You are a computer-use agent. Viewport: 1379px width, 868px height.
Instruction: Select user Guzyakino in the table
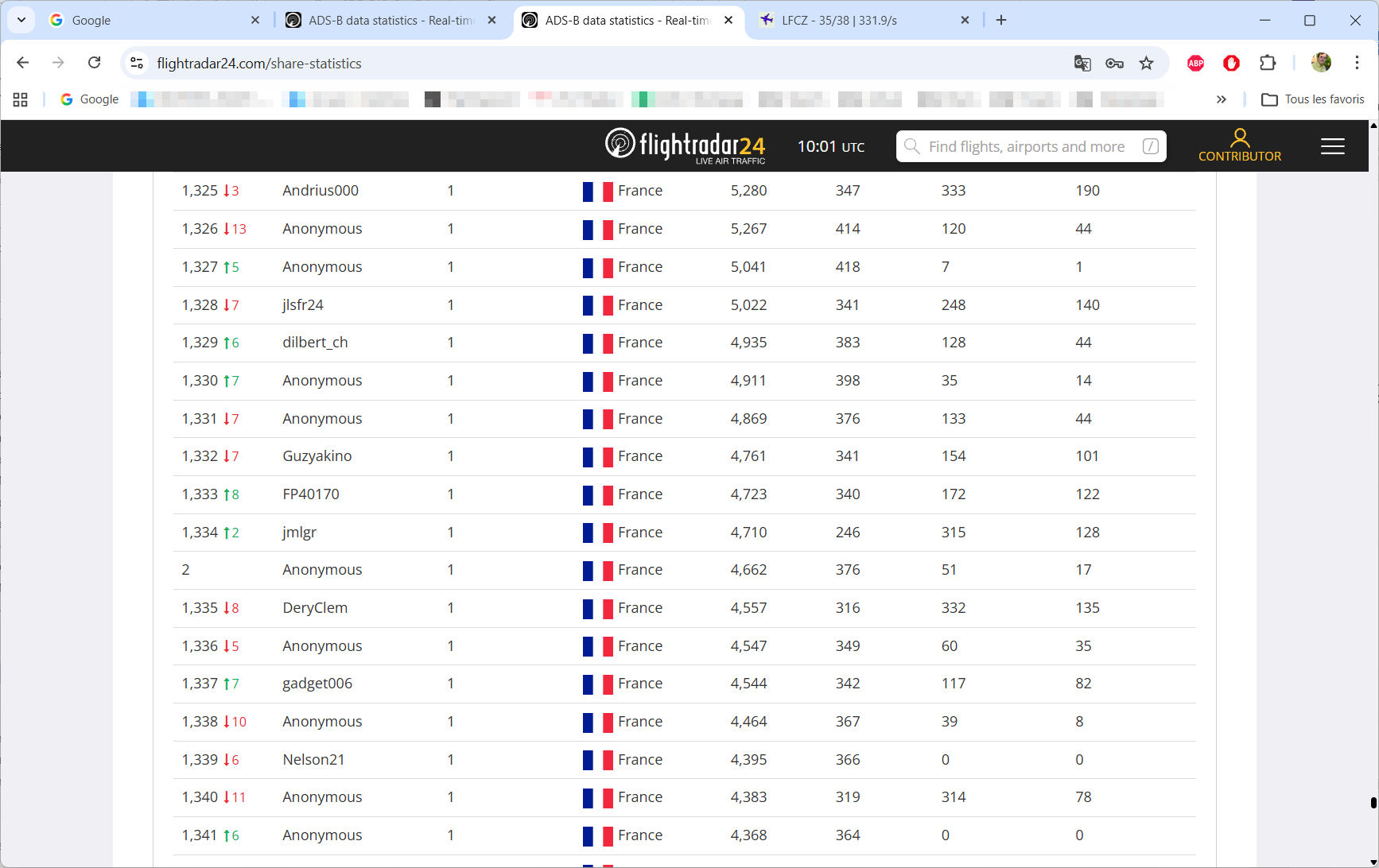(x=317, y=456)
